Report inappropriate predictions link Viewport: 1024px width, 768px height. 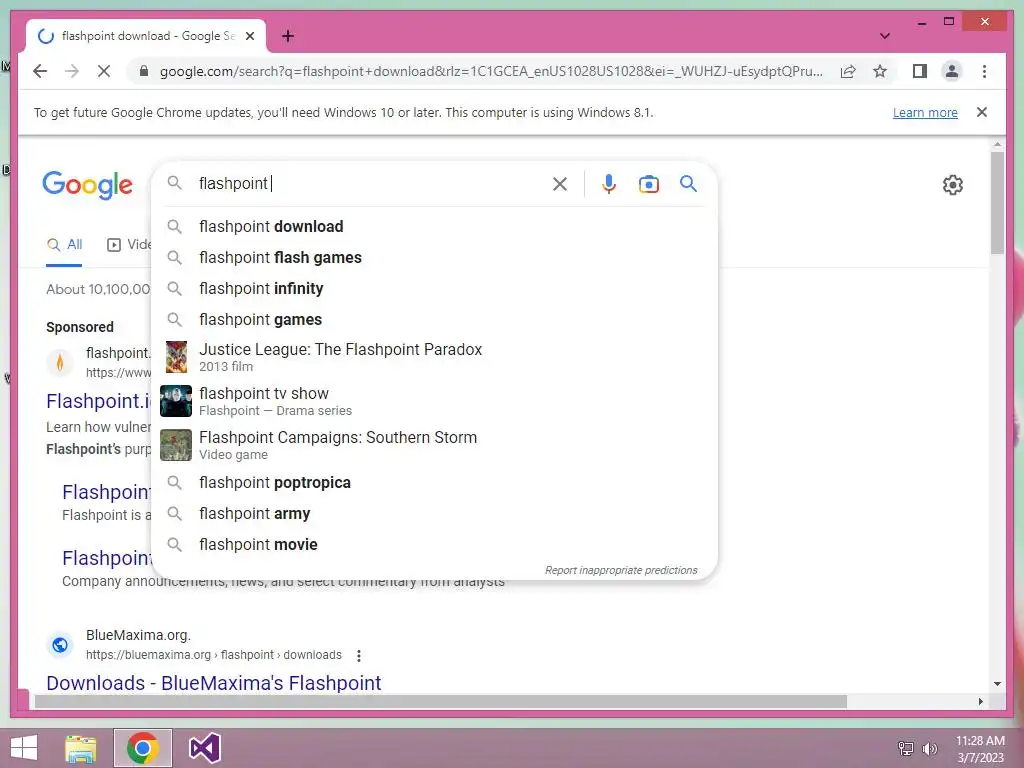pyautogui.click(x=621, y=570)
